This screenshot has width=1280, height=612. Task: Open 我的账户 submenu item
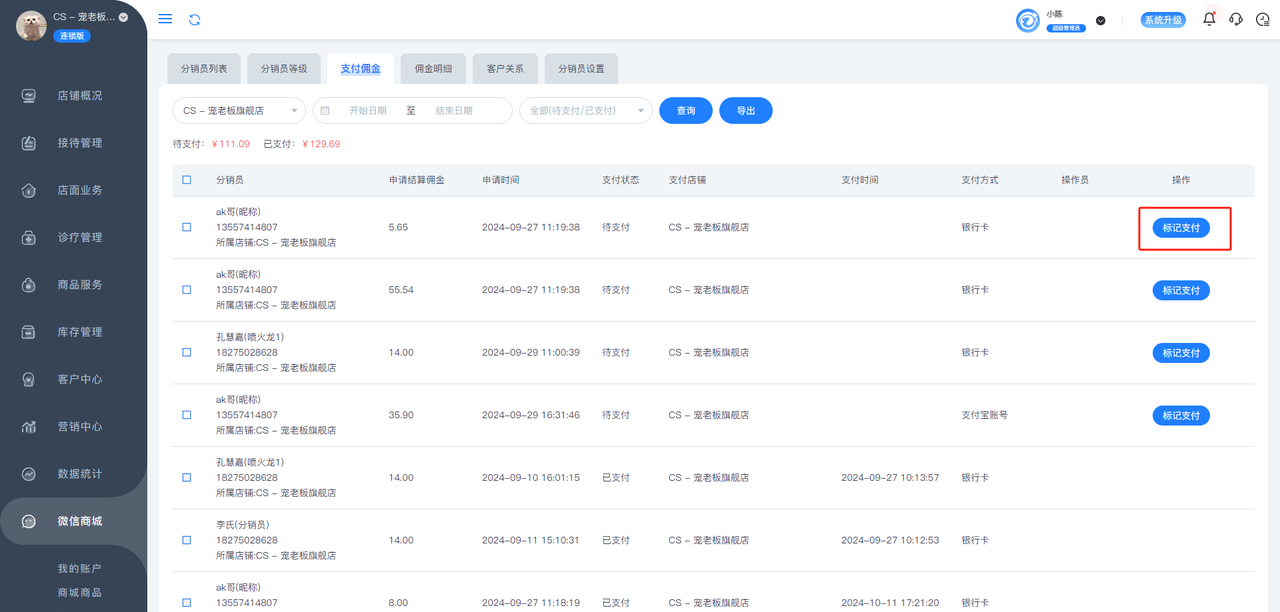tap(79, 569)
